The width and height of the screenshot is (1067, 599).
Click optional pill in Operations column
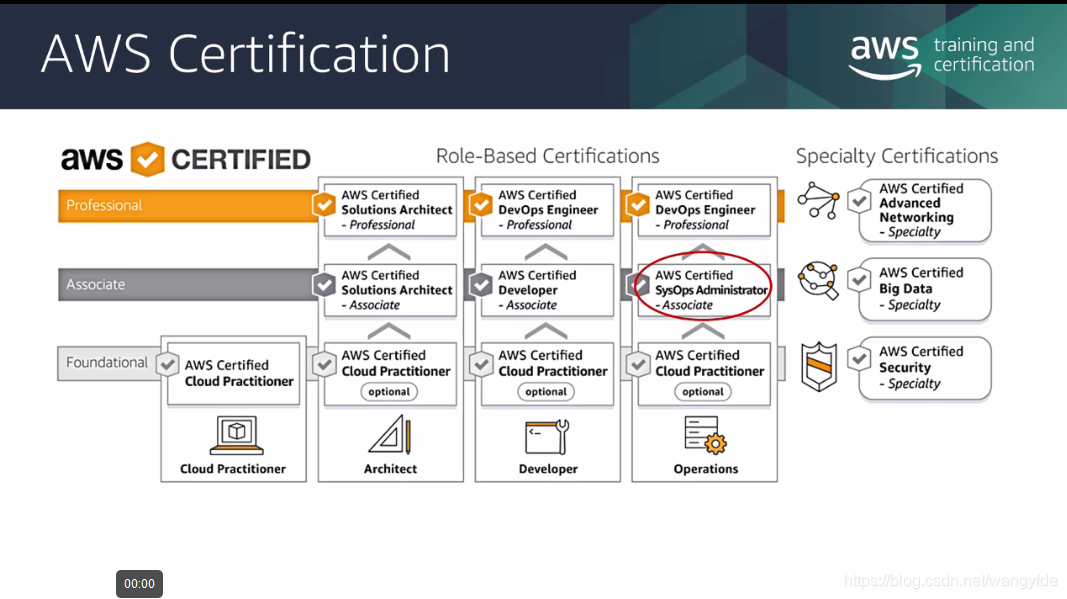pyautogui.click(x=703, y=391)
